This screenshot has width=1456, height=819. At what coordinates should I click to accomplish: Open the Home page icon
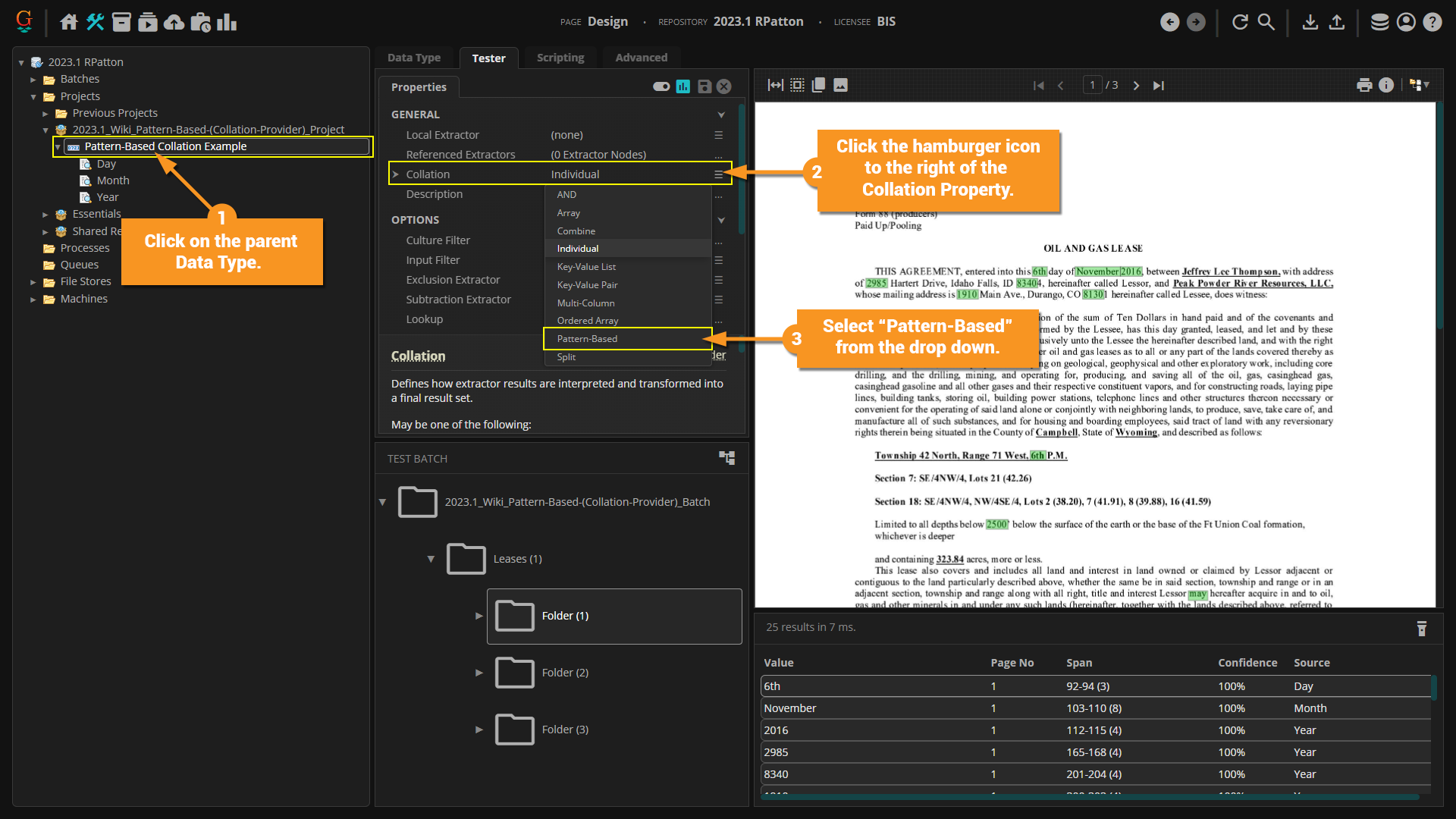point(68,22)
